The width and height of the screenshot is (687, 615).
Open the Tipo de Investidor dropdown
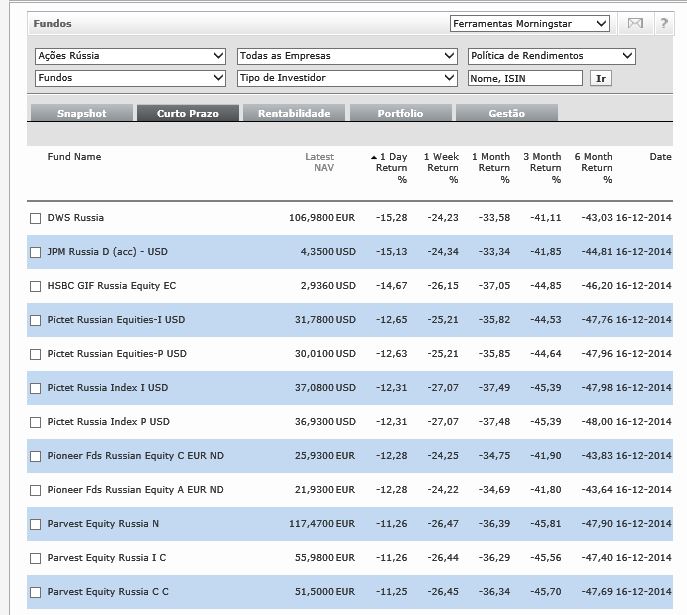(347, 78)
